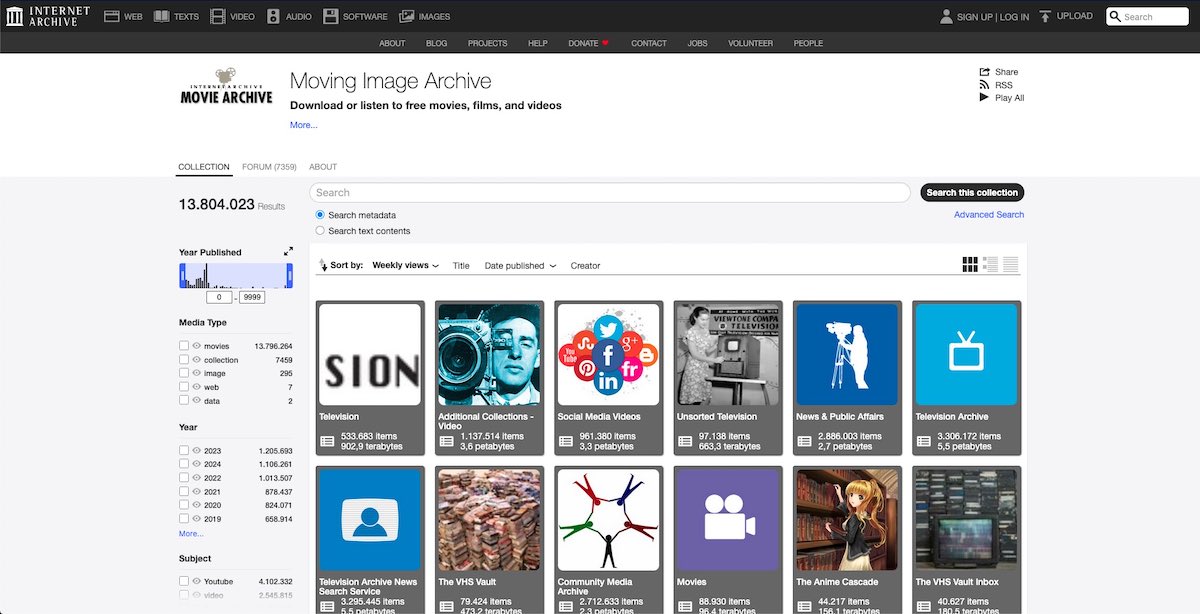The width and height of the screenshot is (1200, 614).
Task: Open the Social Media Videos collection tile
Action: click(608, 377)
